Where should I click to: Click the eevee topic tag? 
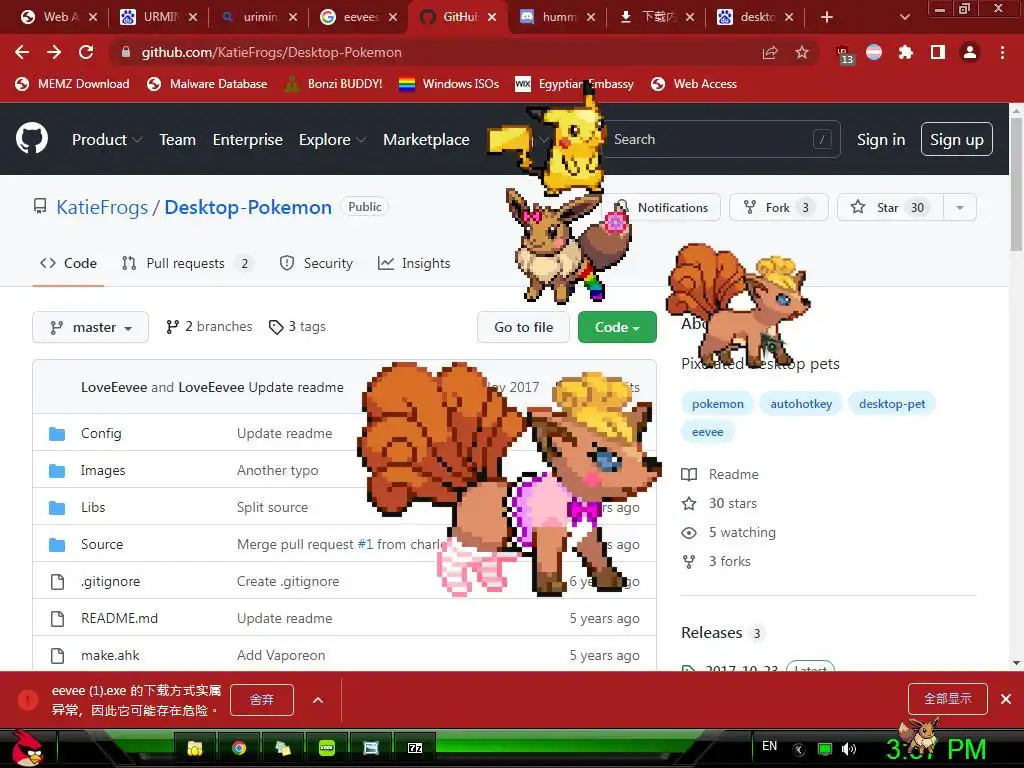point(708,432)
